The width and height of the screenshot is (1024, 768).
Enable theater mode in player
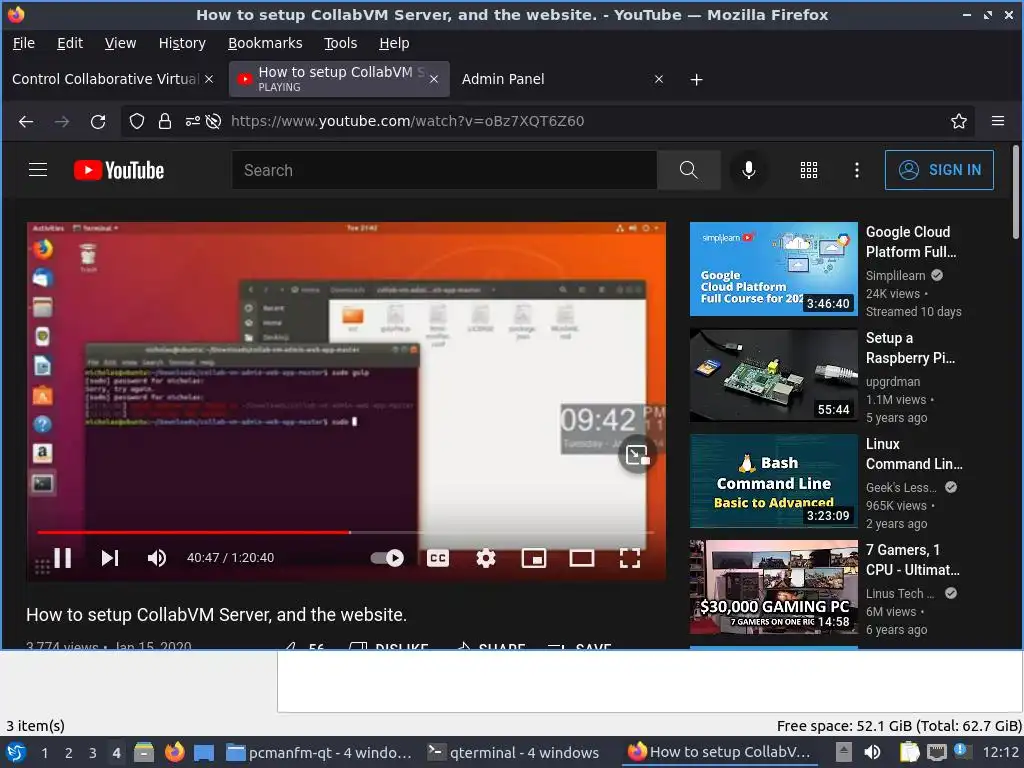[581, 558]
